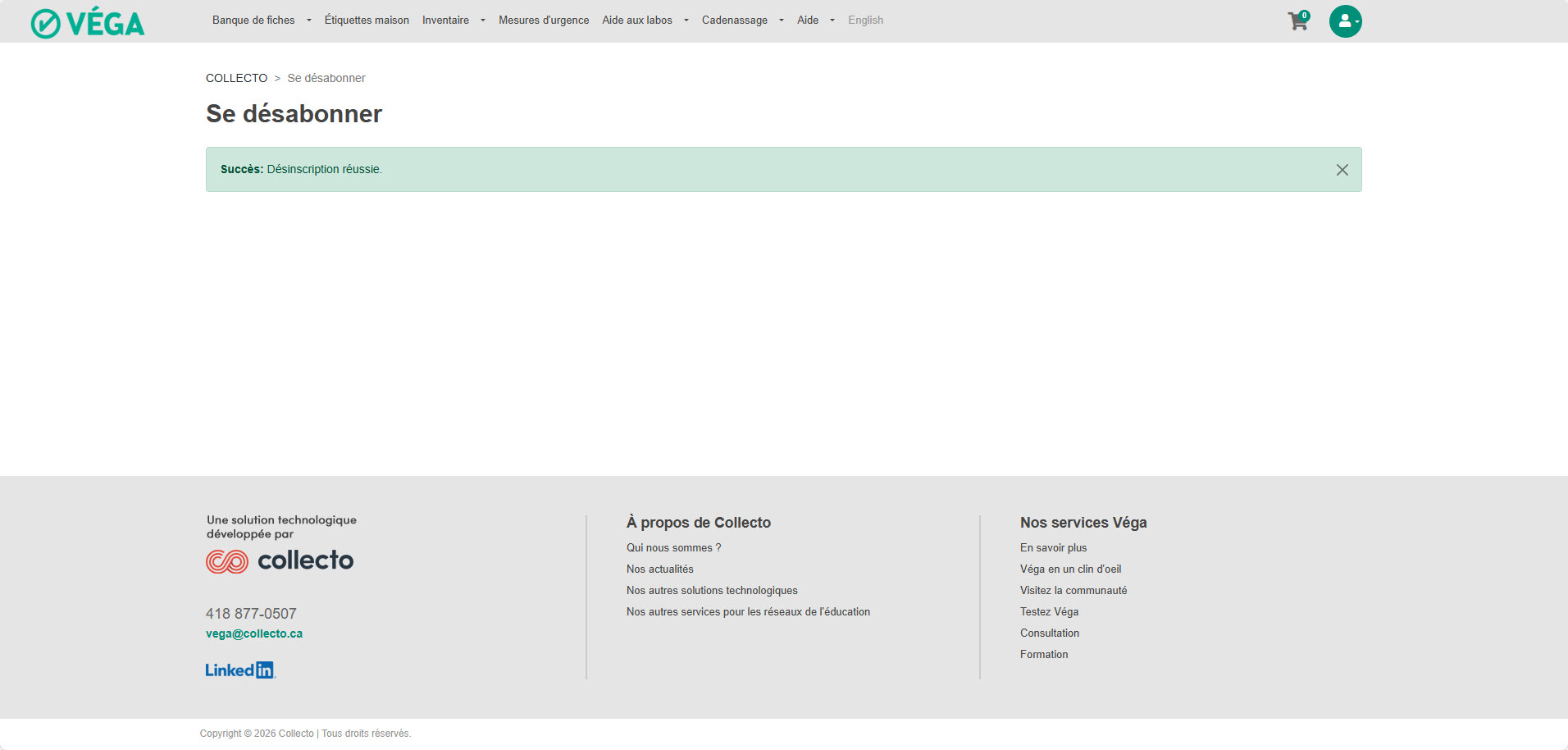Image resolution: width=1568 pixels, height=750 pixels.
Task: Open the Aide dropdown menu
Action: click(815, 21)
